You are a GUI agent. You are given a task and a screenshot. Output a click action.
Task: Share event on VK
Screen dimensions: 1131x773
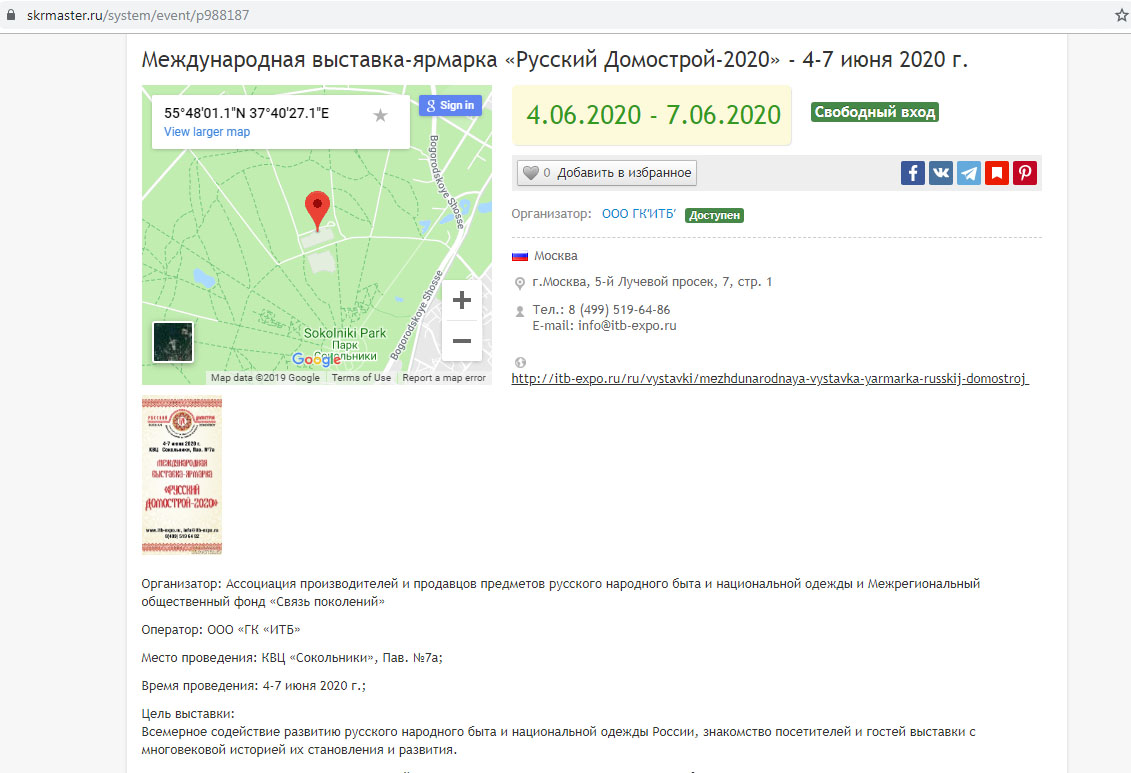[941, 173]
